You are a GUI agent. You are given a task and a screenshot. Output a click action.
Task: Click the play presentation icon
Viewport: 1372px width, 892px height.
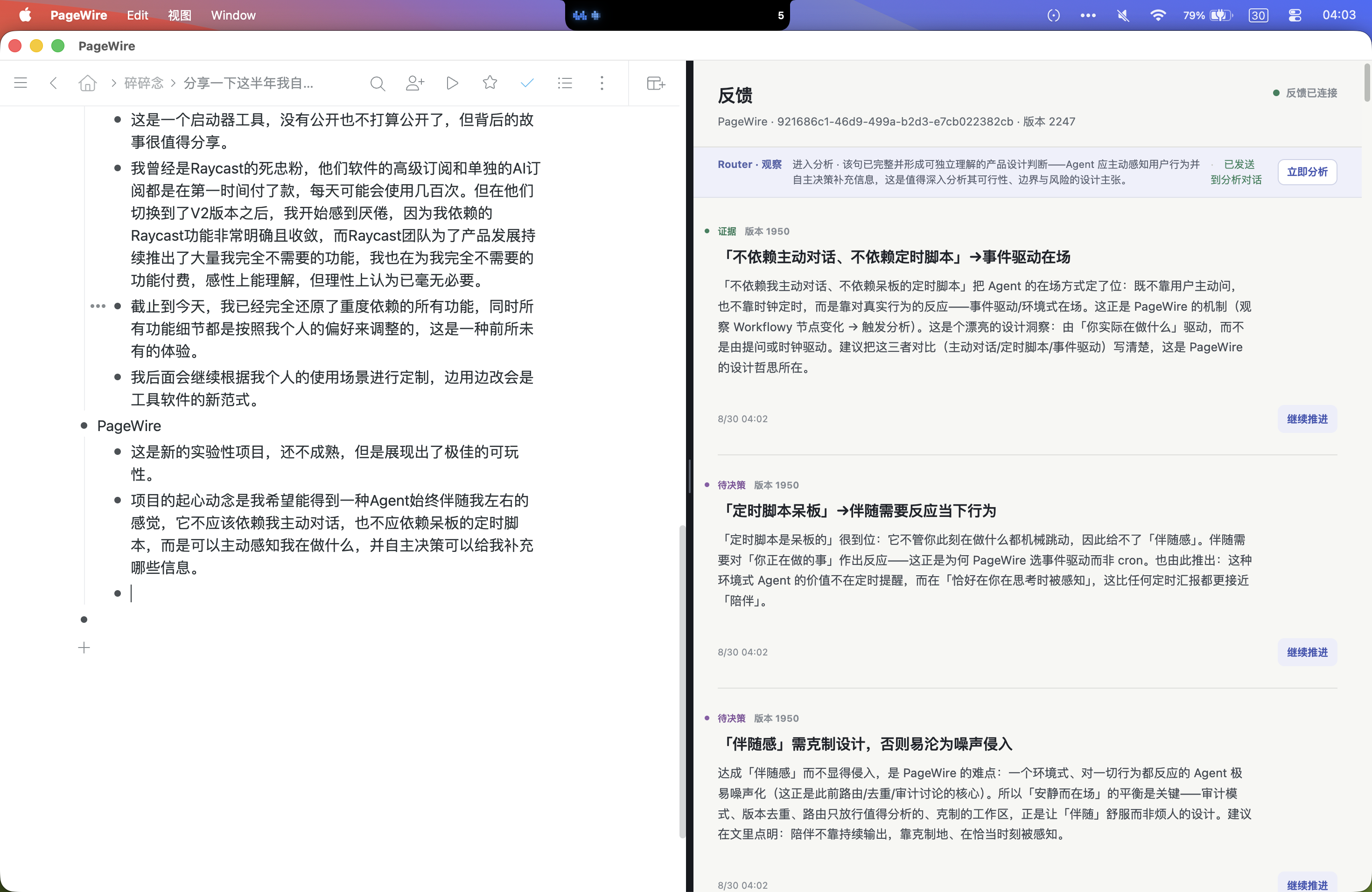pyautogui.click(x=453, y=83)
